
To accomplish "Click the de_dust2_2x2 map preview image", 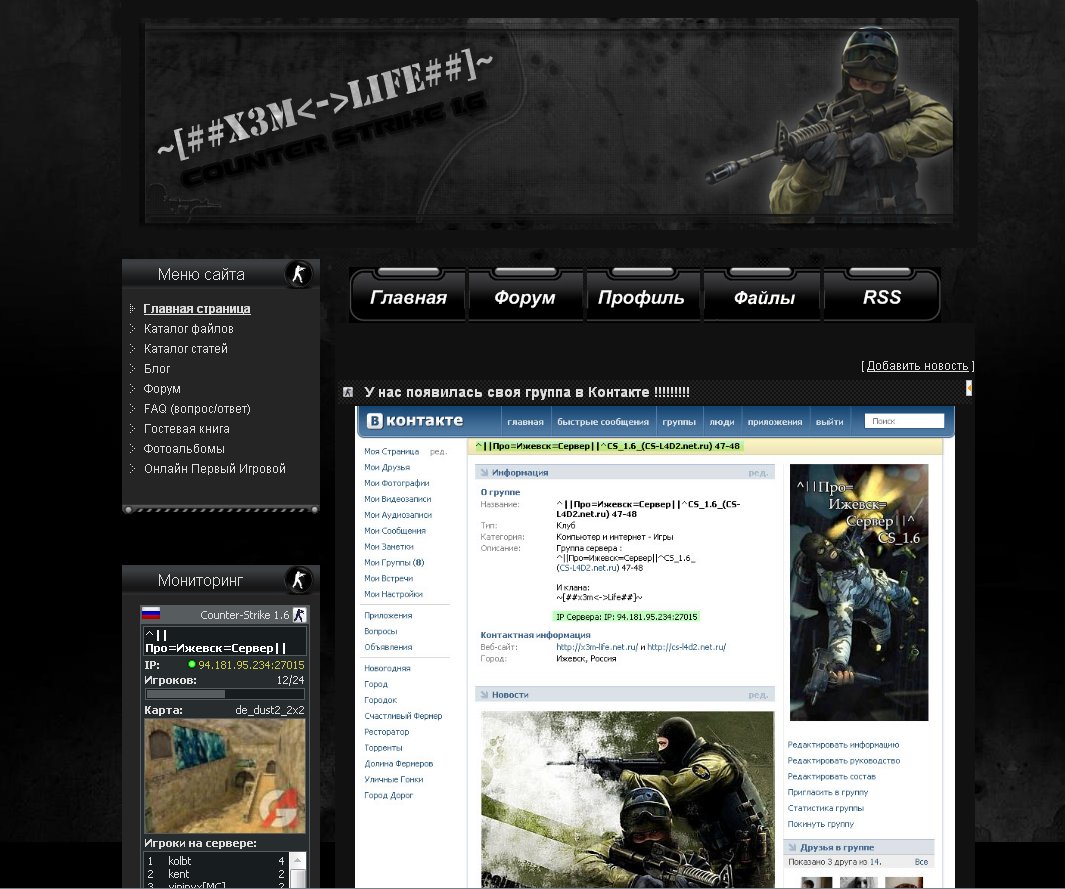I will pos(225,776).
